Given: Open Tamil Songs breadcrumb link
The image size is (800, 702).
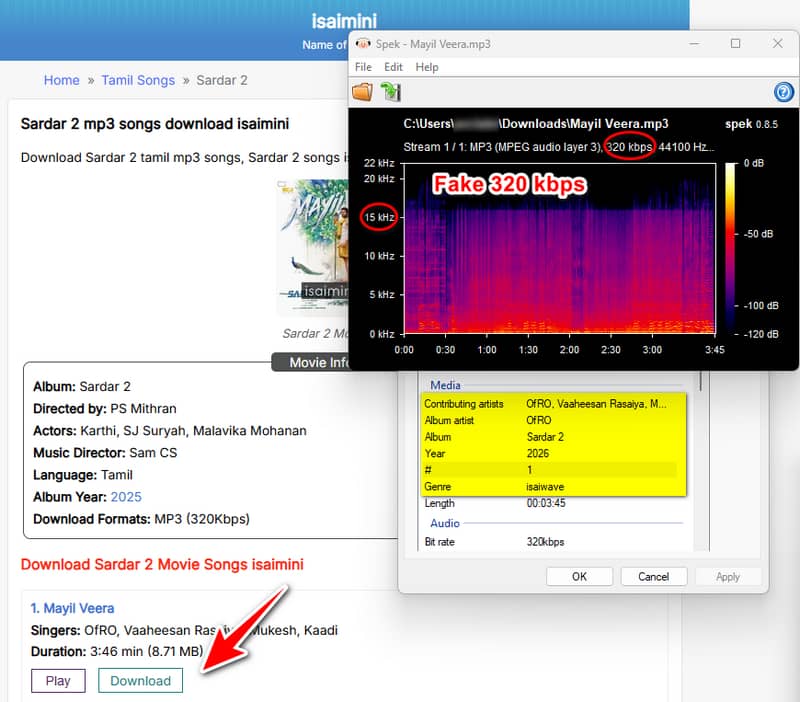Looking at the screenshot, I should pos(138,80).
